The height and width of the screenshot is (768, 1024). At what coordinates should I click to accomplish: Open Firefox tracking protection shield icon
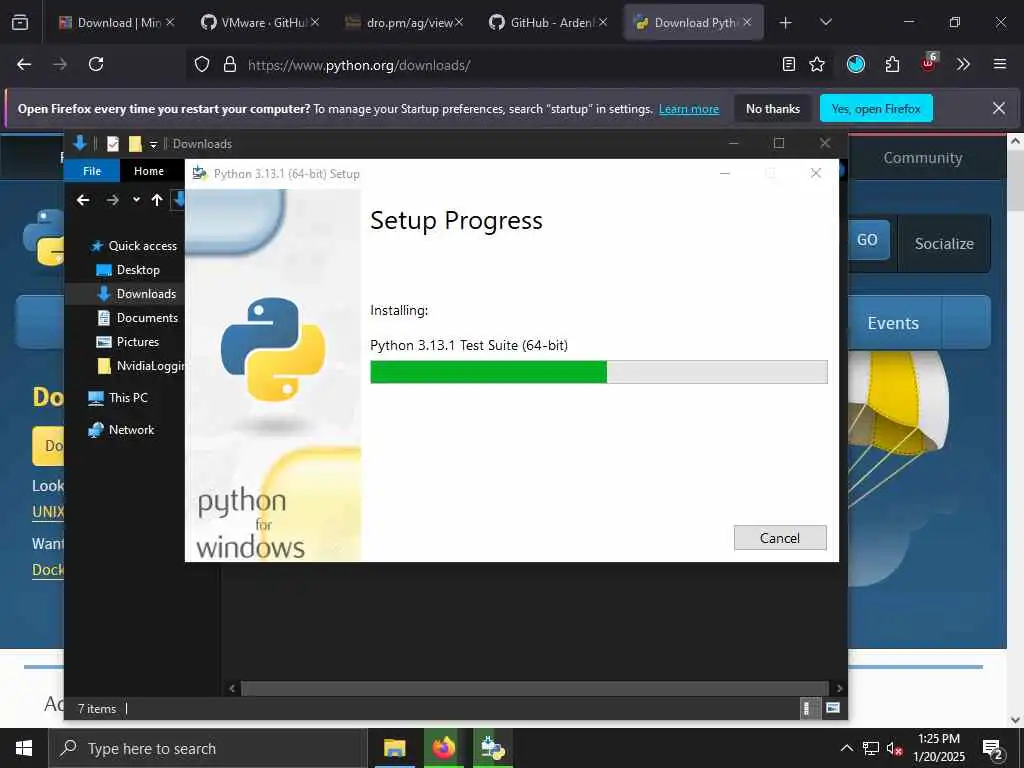click(x=202, y=64)
